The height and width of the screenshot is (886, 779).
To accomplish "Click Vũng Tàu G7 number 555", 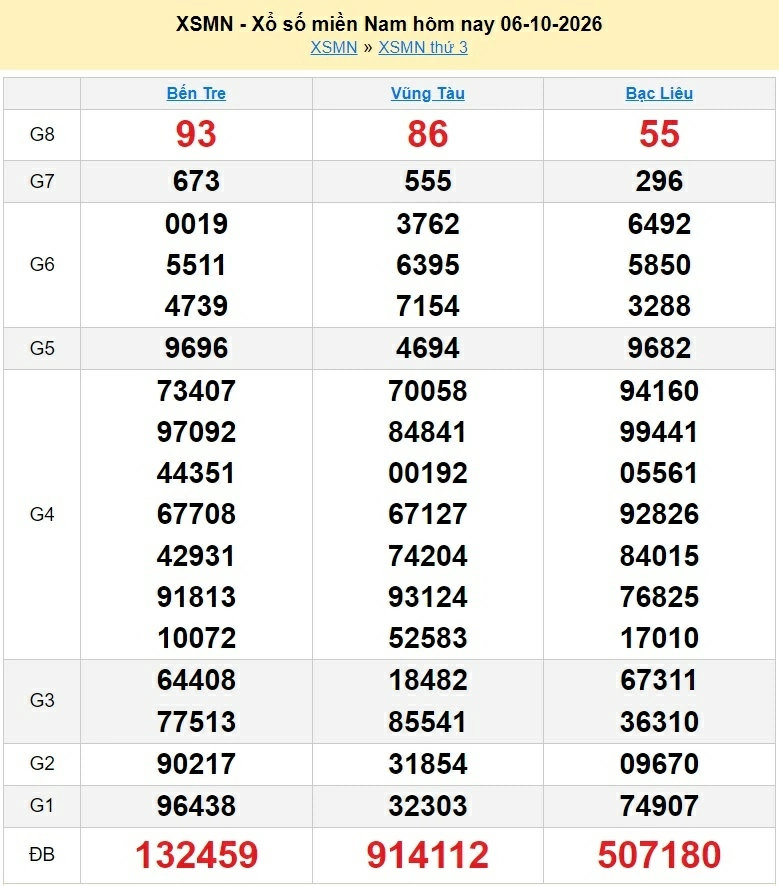I will tap(428, 181).
